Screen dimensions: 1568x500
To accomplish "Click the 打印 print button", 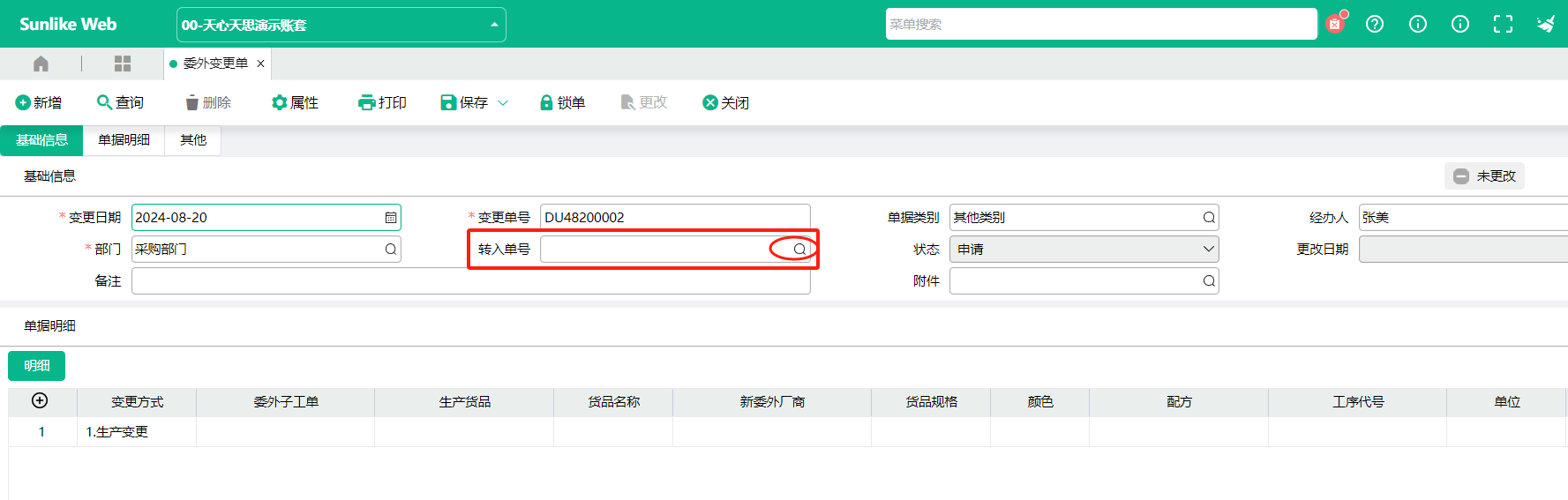I will pos(382,103).
